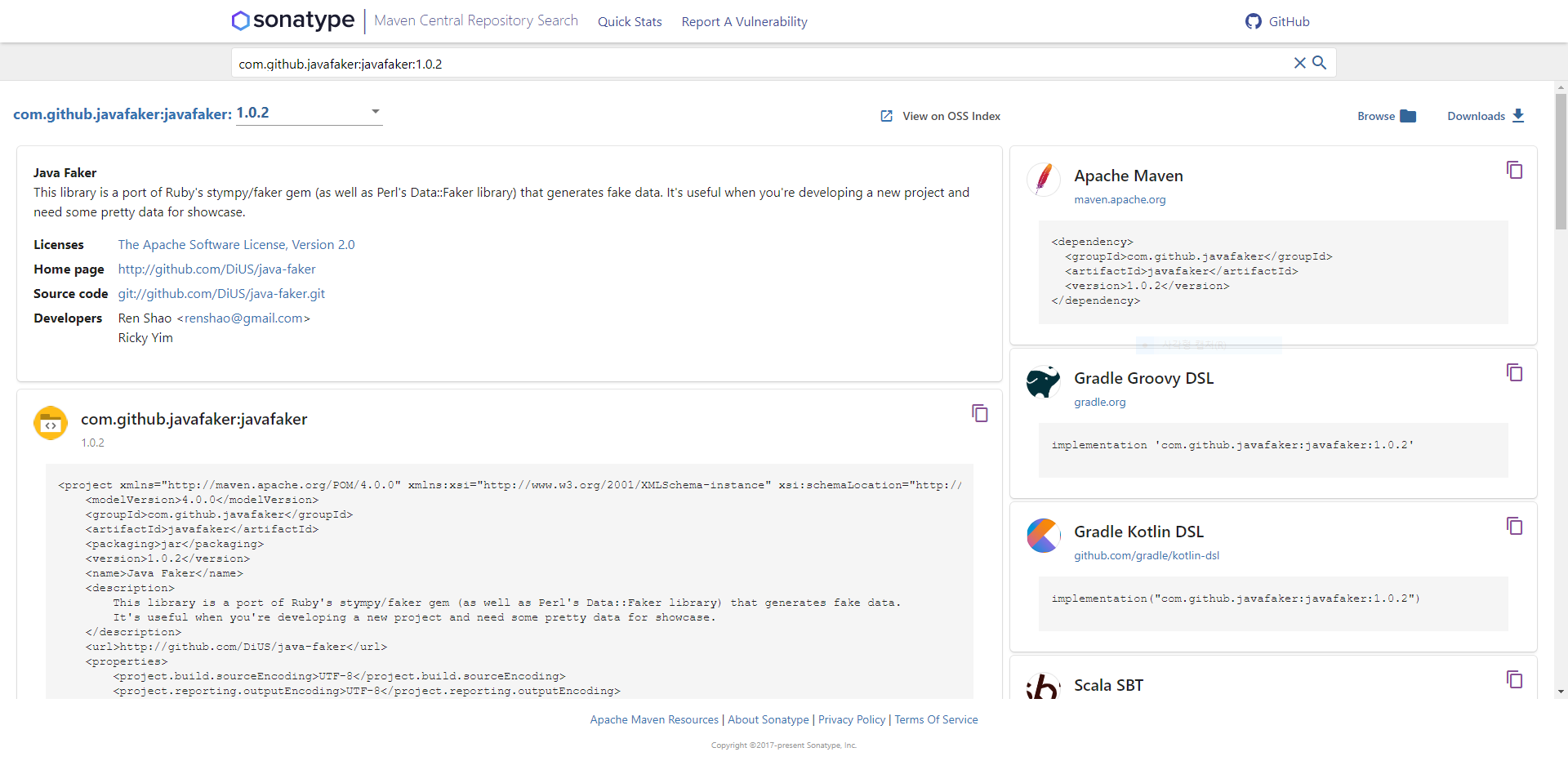The height and width of the screenshot is (761, 1568).
Task: Copy Scala SBT snippet
Action: 1514,679
